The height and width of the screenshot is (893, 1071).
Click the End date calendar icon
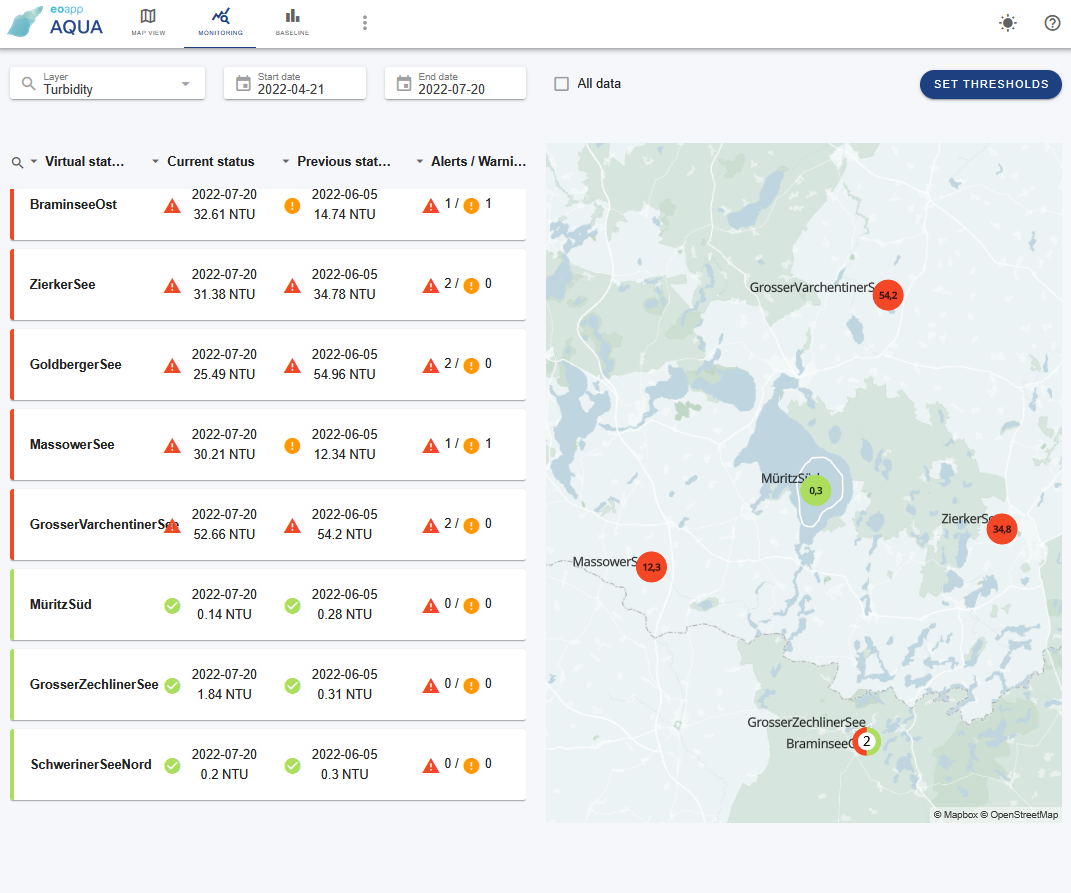click(x=404, y=83)
